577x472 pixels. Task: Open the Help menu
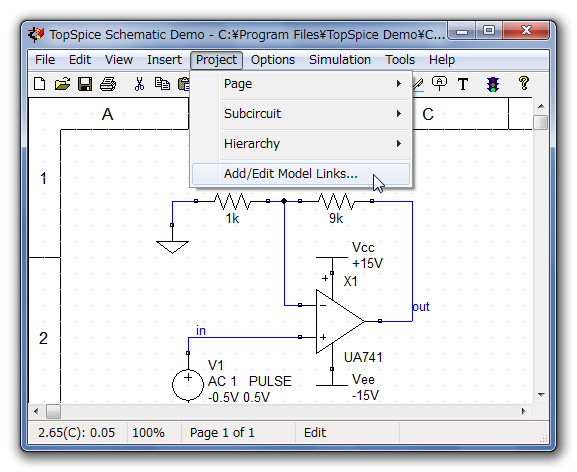(442, 60)
